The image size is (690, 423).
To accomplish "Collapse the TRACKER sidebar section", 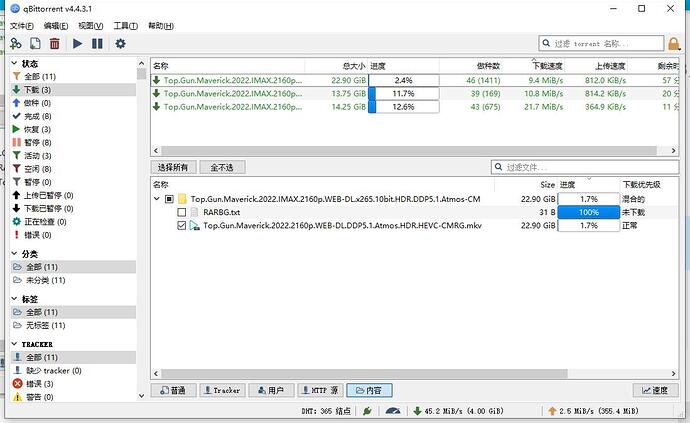I will click(x=14, y=344).
